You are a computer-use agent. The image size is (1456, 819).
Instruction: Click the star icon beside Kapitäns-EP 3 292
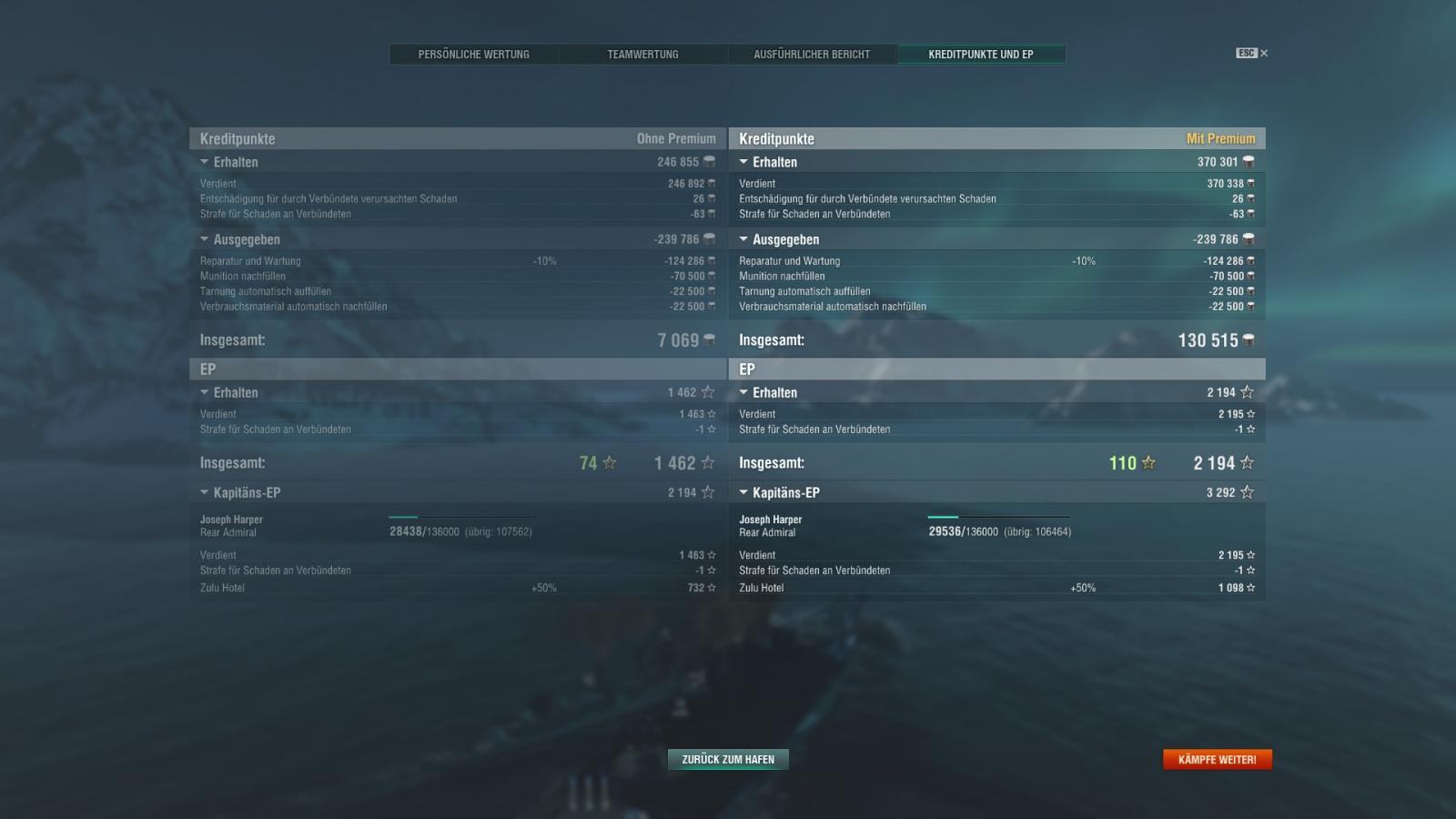coord(1247,492)
